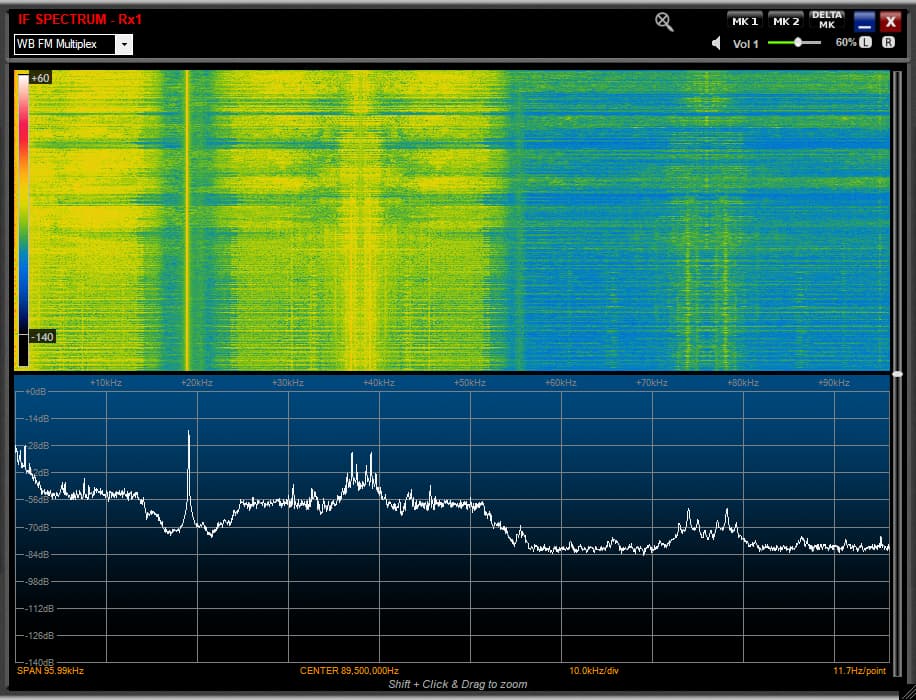This screenshot has width=916, height=700.
Task: Enable marker MK 1
Action: pos(744,21)
